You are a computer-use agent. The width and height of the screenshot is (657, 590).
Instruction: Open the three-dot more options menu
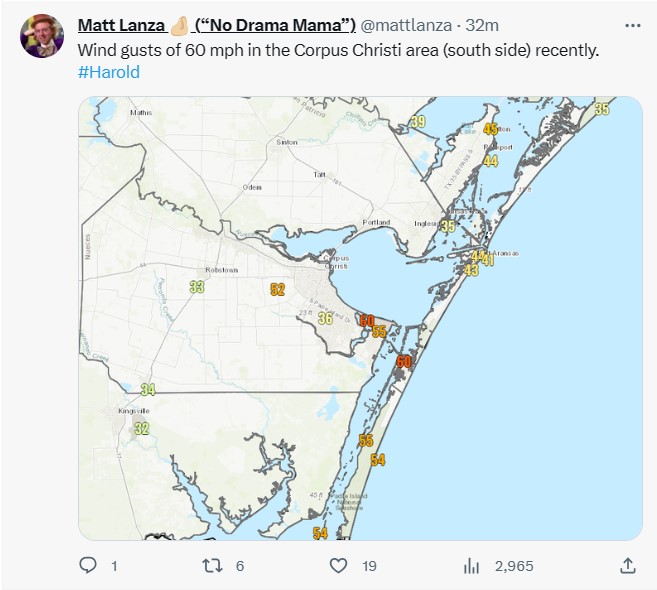pyautogui.click(x=632, y=25)
